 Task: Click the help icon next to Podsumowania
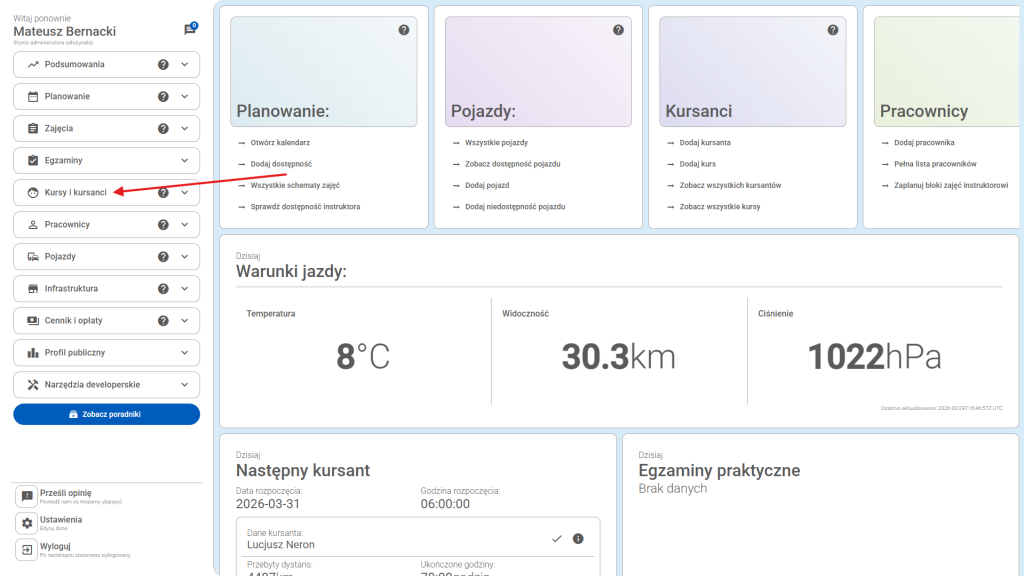[163, 65]
